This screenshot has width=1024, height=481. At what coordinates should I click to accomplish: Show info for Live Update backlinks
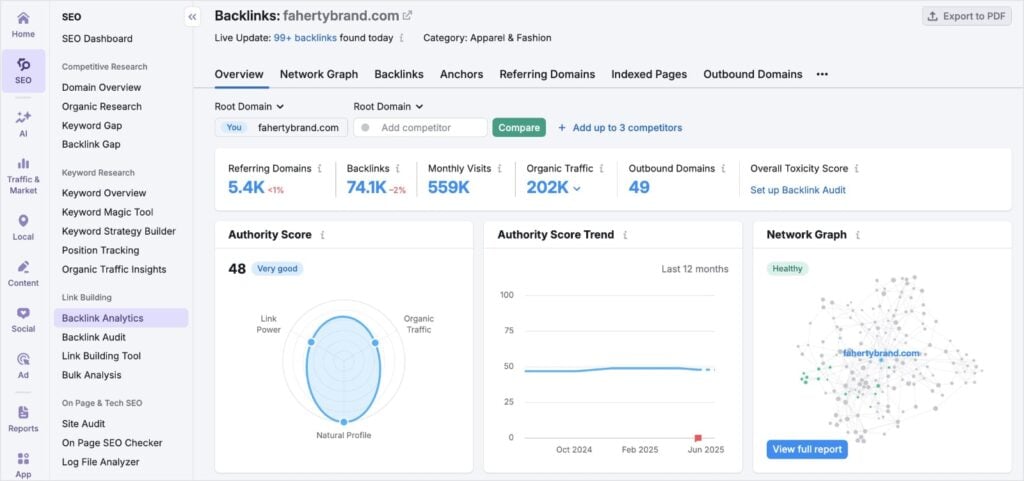pos(402,38)
